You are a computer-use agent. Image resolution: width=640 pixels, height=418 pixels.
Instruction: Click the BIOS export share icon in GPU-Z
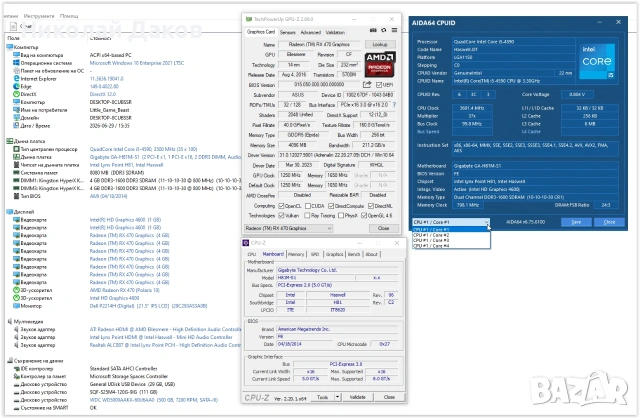367,84
